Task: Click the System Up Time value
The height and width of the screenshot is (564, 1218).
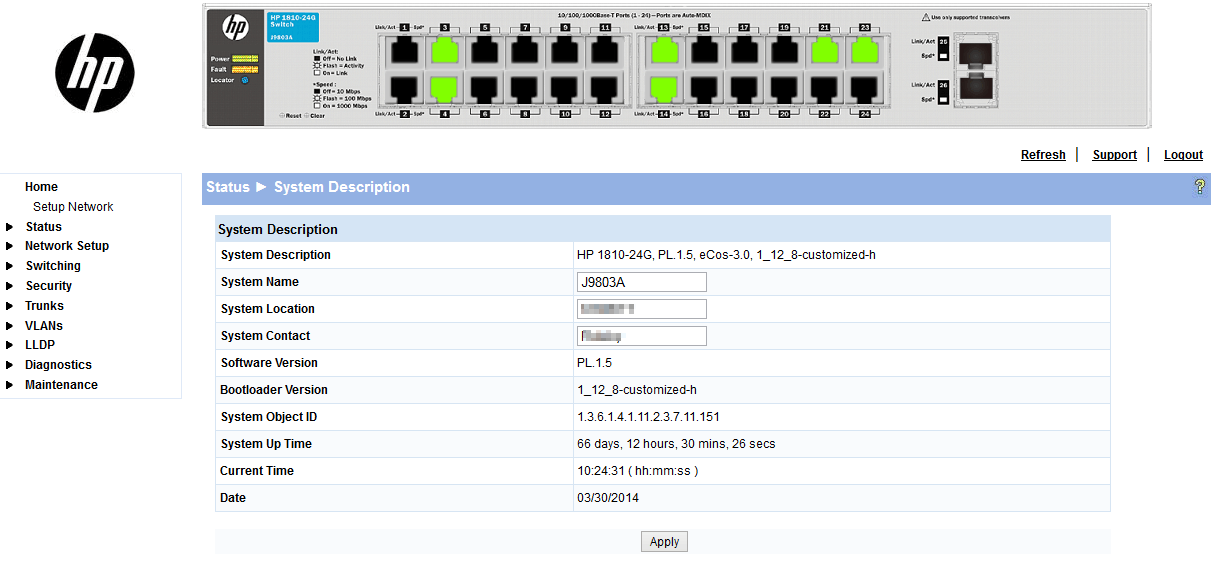Action: coord(676,444)
